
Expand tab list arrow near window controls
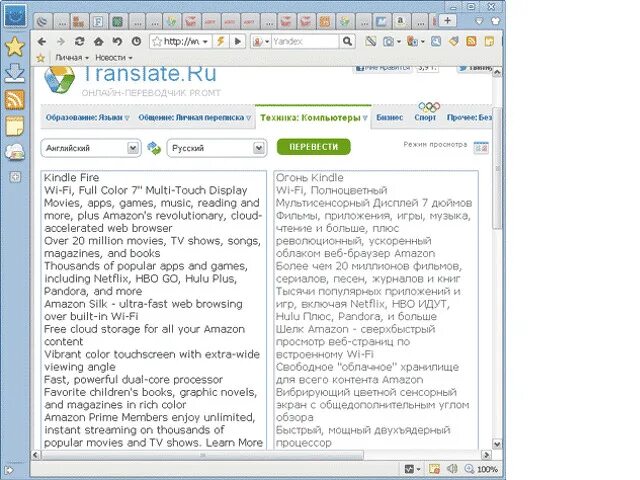click(x=480, y=21)
